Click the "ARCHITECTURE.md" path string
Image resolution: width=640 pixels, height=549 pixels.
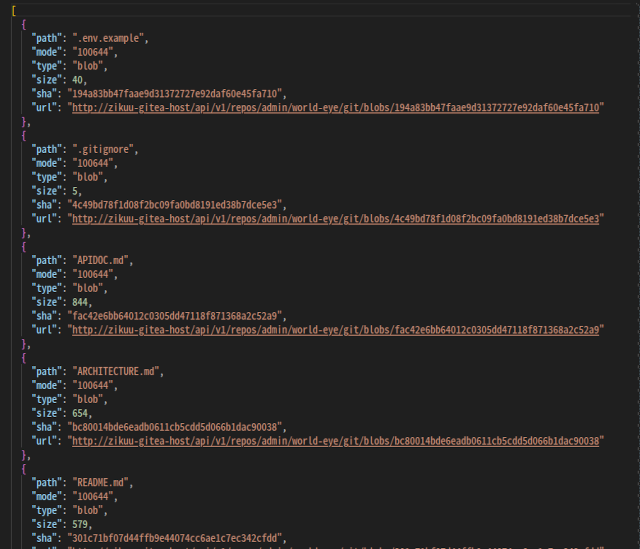point(116,371)
